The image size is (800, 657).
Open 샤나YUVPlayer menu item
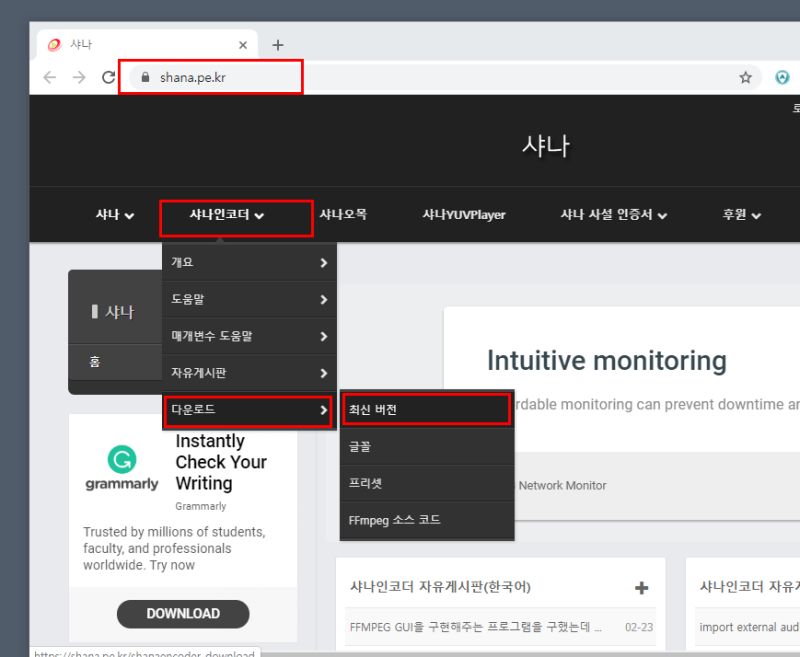[464, 215]
